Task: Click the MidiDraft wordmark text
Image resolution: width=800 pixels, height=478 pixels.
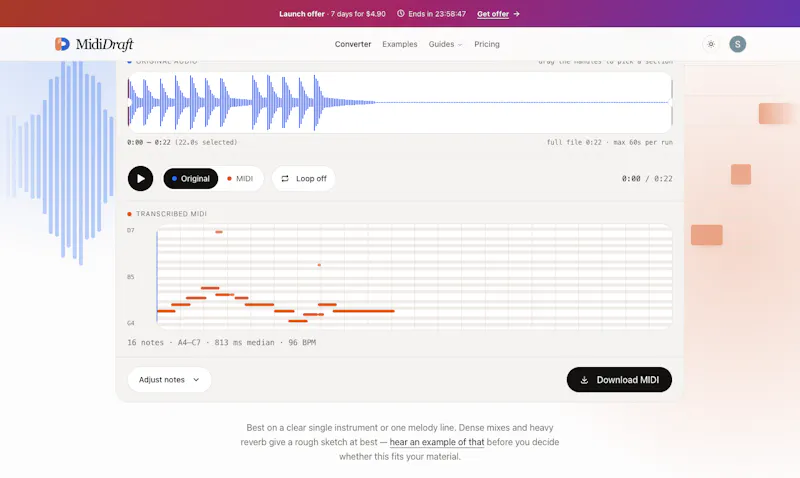Action: 105,44
